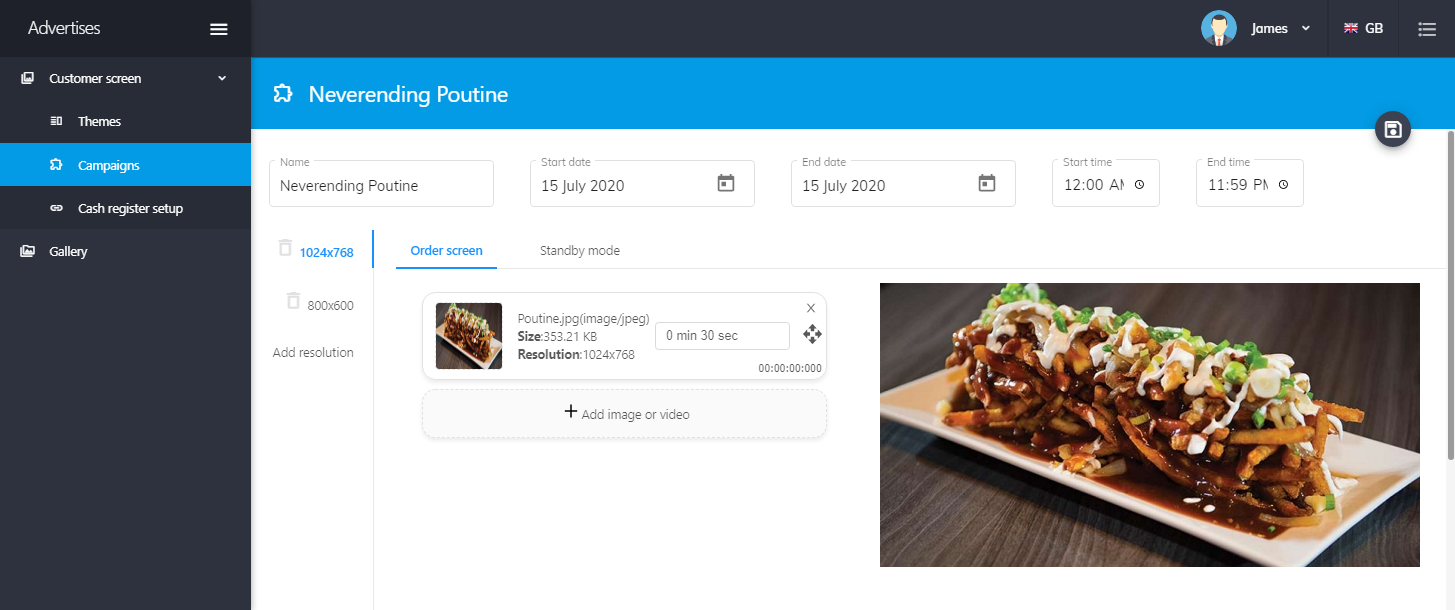
Task: Open the Start date calendar picker
Action: click(726, 184)
